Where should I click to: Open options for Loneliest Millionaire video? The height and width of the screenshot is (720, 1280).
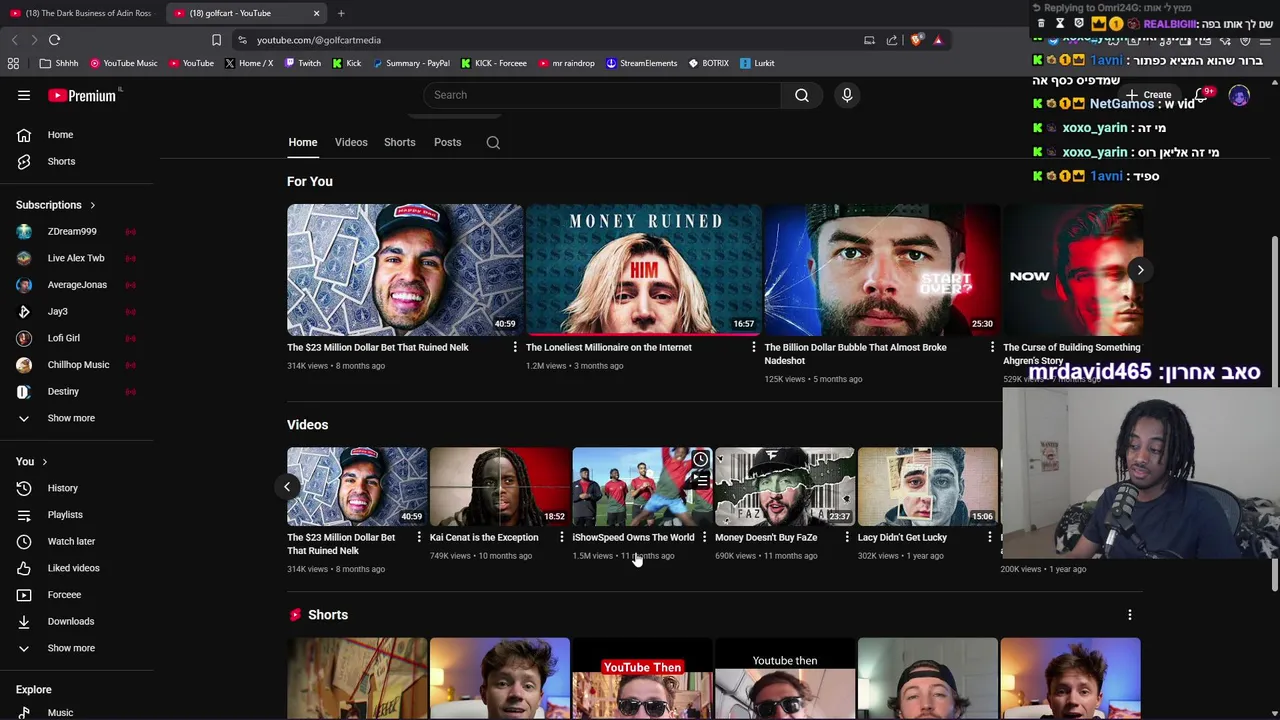753,347
